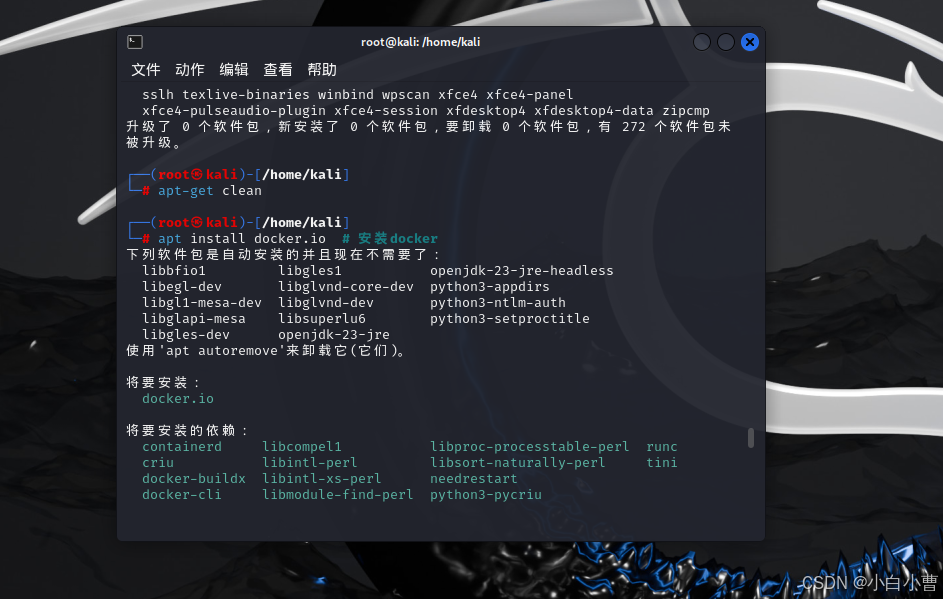This screenshot has height=599, width=943.
Task: Open the 文件 menu
Action: pyautogui.click(x=146, y=70)
